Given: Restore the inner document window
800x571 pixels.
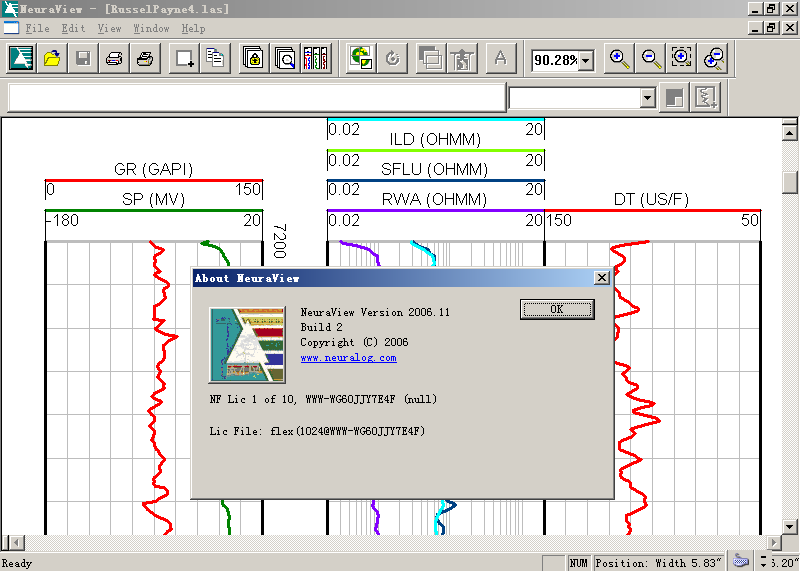Looking at the screenshot, I should [772, 28].
